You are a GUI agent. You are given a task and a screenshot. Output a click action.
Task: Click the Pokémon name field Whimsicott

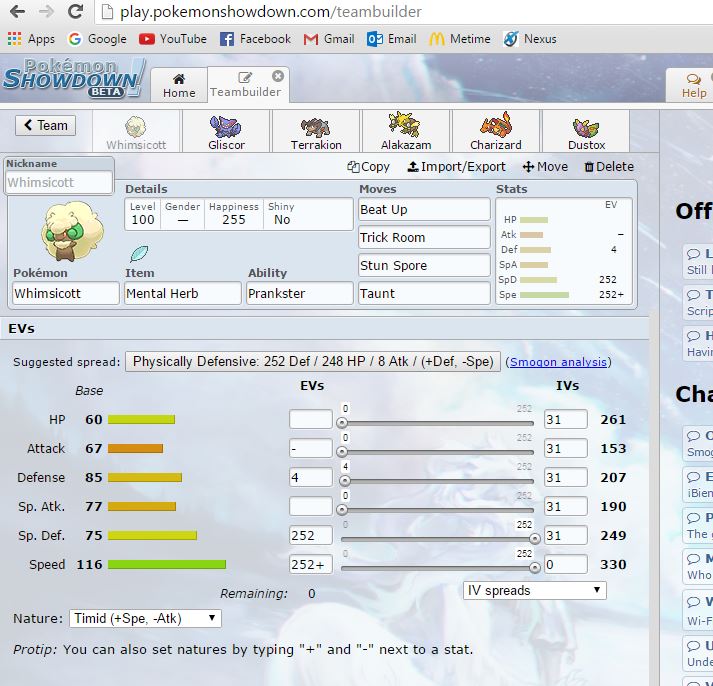(66, 293)
